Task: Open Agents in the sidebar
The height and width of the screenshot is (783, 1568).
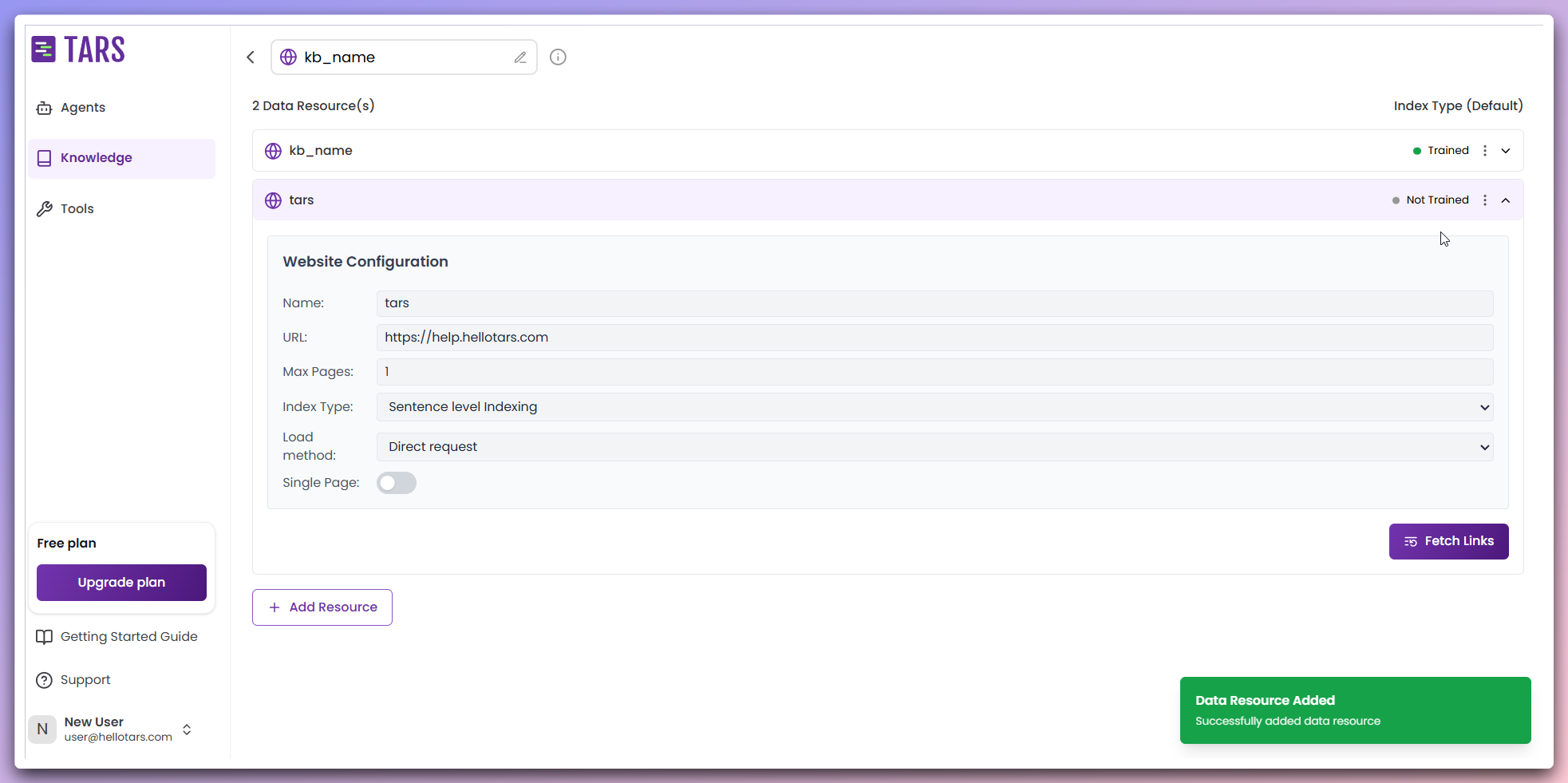Action: (x=122, y=108)
